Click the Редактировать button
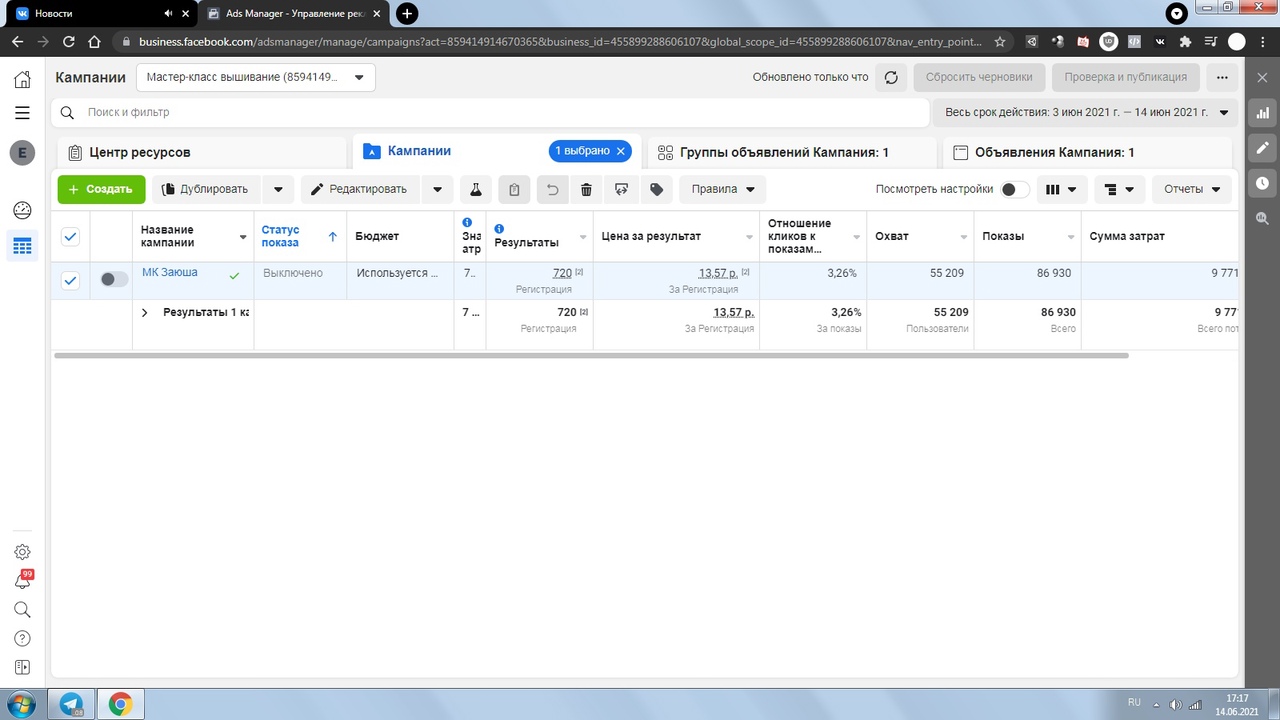The height and width of the screenshot is (720, 1280). (x=360, y=189)
